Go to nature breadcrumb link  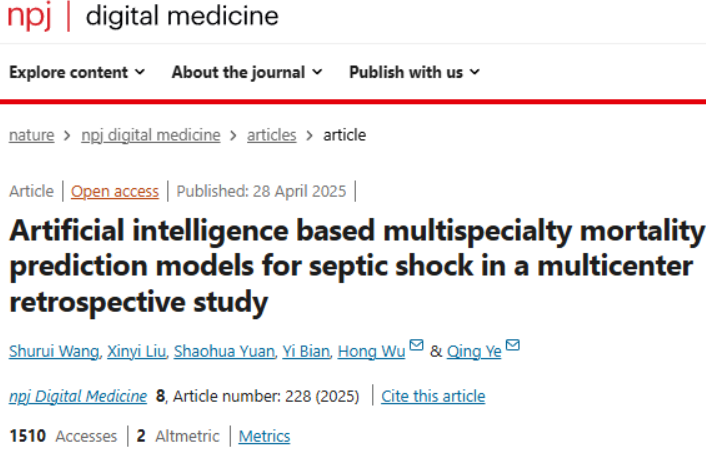tap(31, 135)
